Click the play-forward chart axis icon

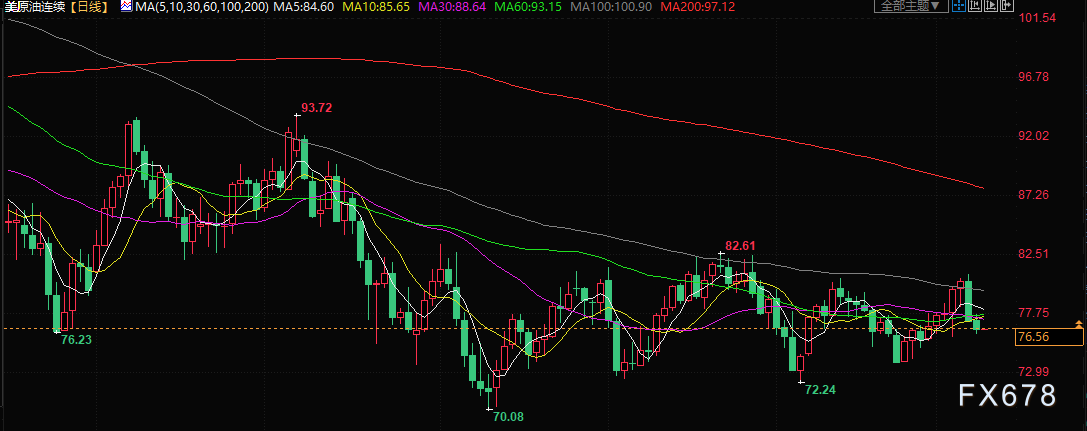(991, 6)
